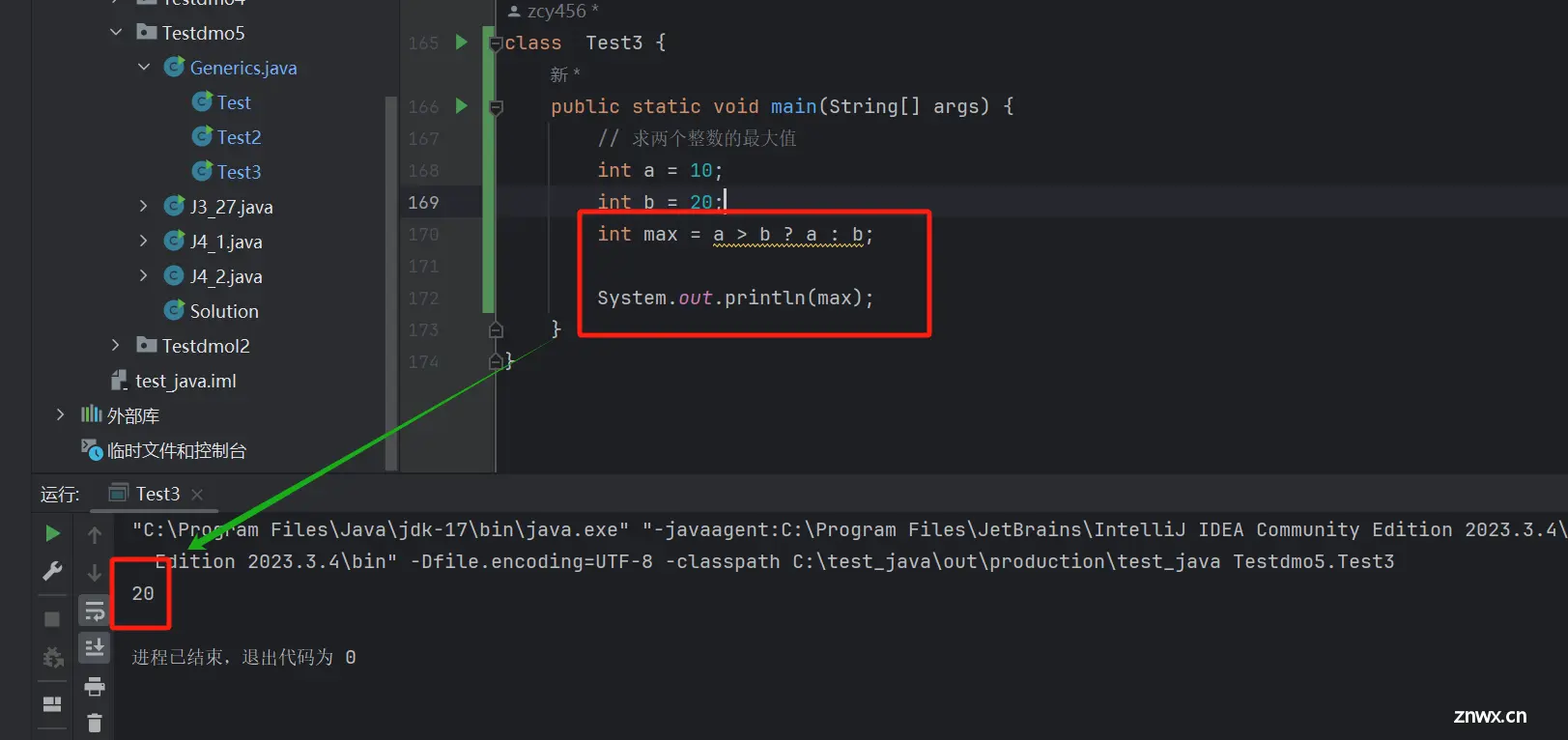Screen dimensions: 1568x740
Task: Close the Test3 run tab
Action: (x=197, y=495)
